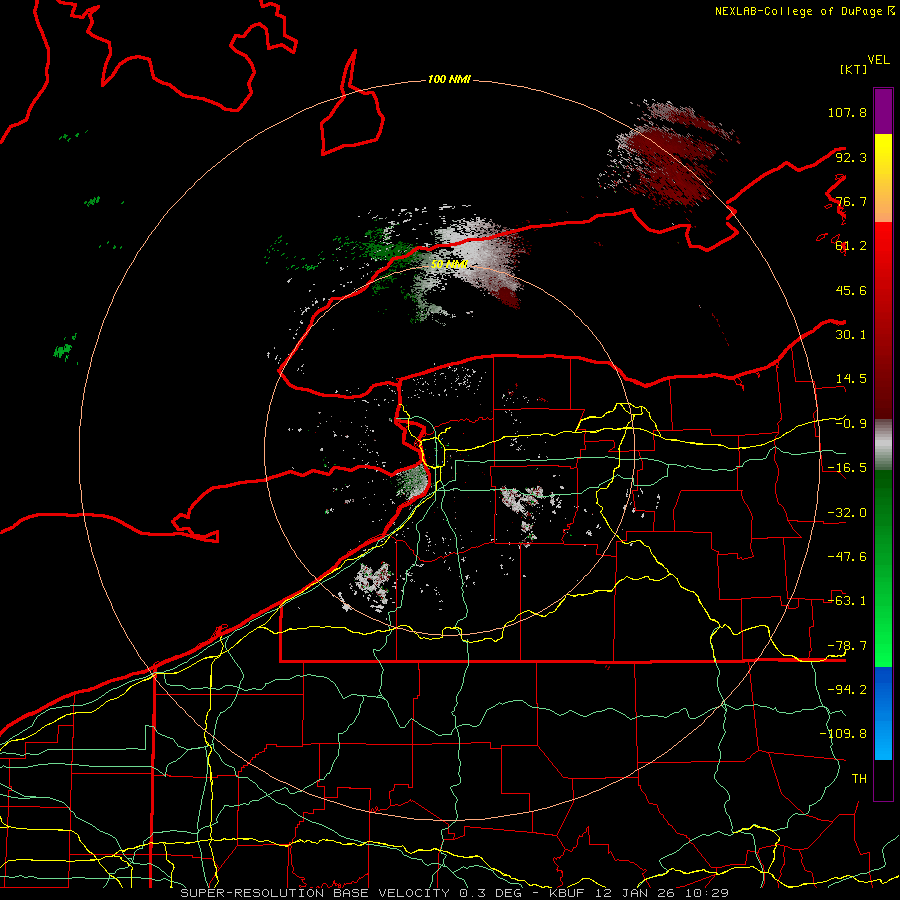Viewport: 900px width, 900px height.
Task: Click the TH legend label
Action: pos(859,779)
